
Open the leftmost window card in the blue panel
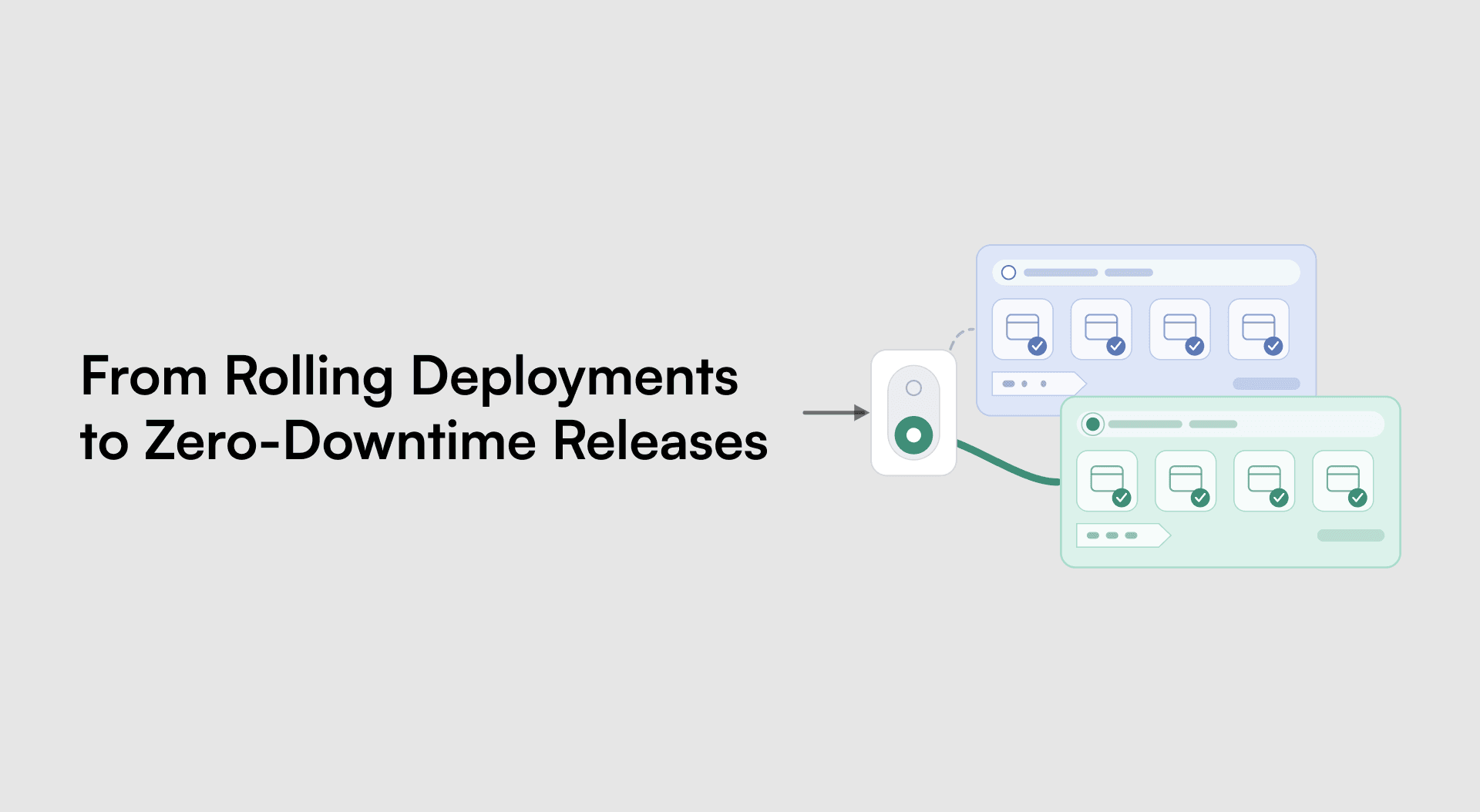1023,330
